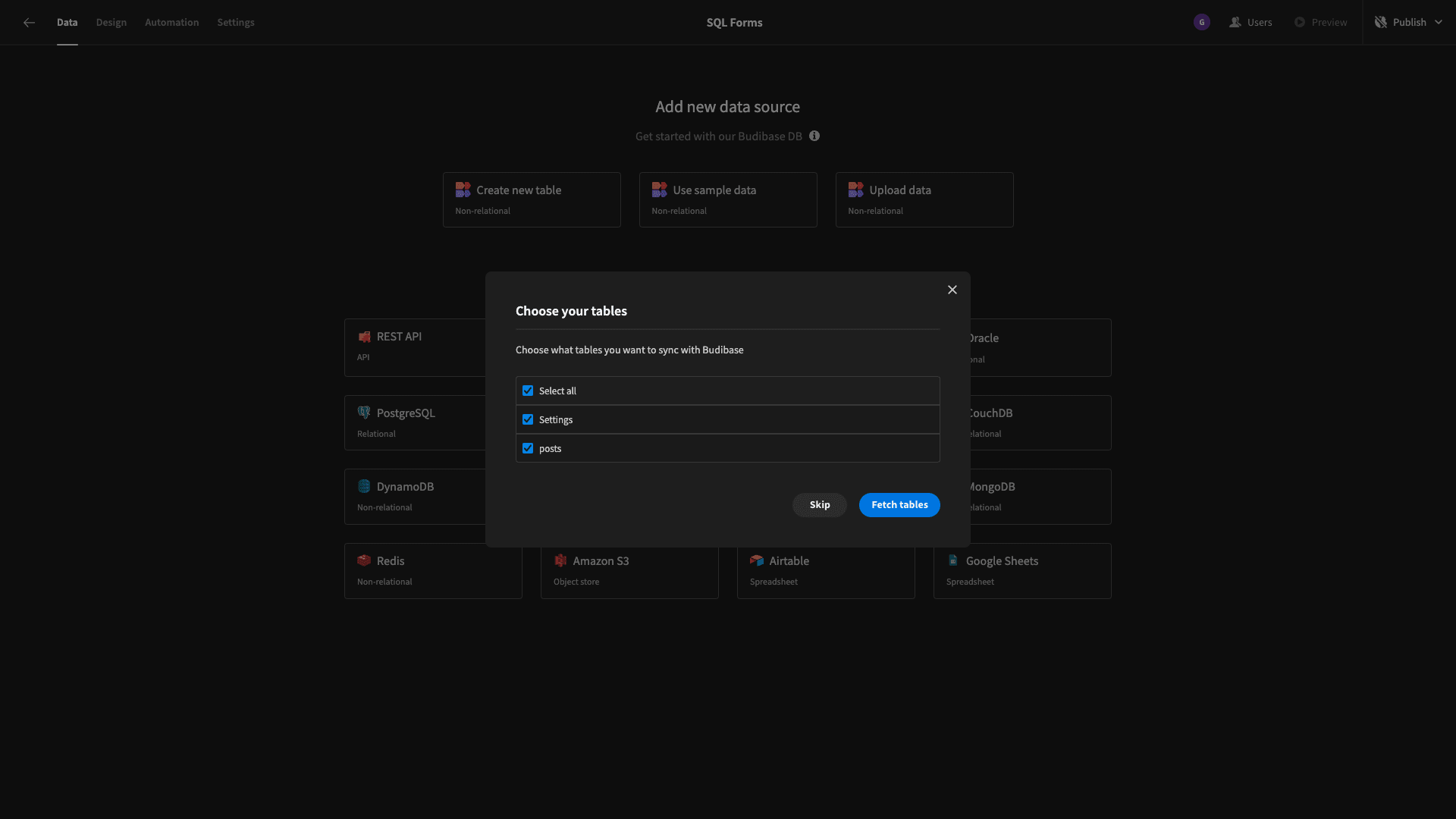Click the REST API label
Viewport: 1456px width, 819px height.
coord(399,337)
